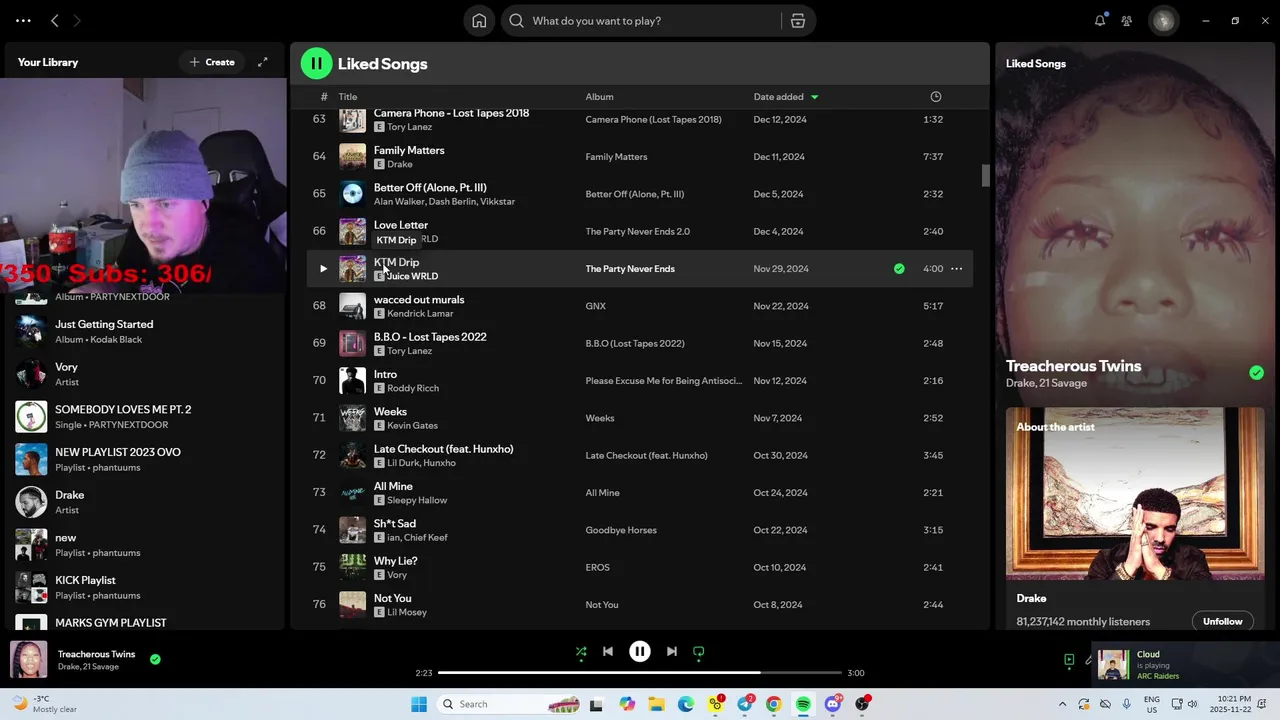Image resolution: width=1280 pixels, height=720 pixels.
Task: Open the Browse icon beside the search field
Action: click(797, 21)
